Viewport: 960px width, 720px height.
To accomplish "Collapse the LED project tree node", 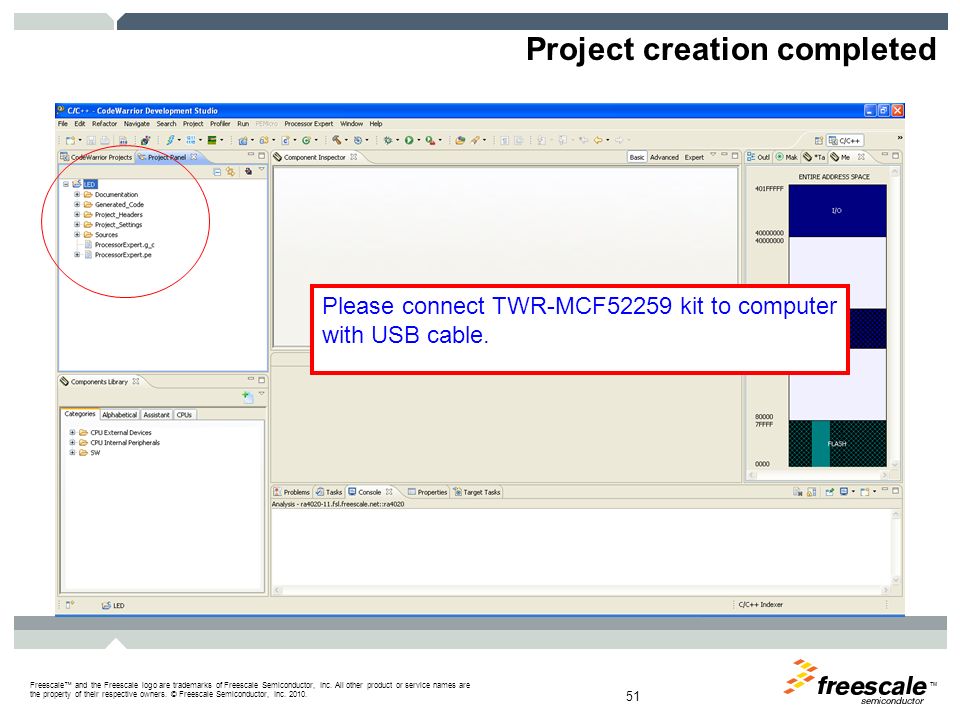I will coord(66,184).
